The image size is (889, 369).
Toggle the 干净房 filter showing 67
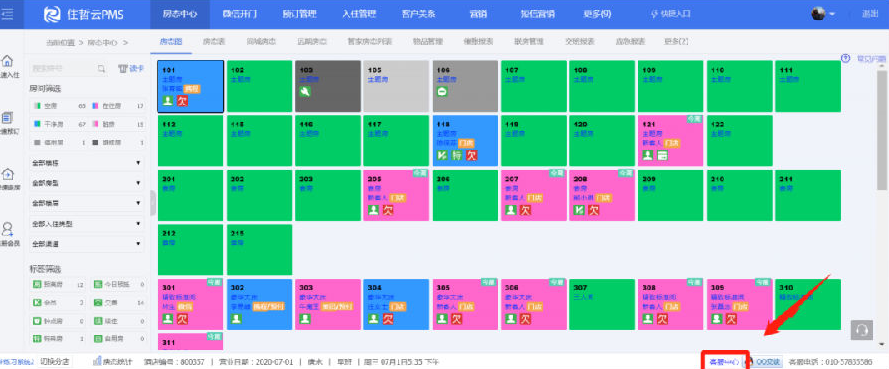click(59, 124)
